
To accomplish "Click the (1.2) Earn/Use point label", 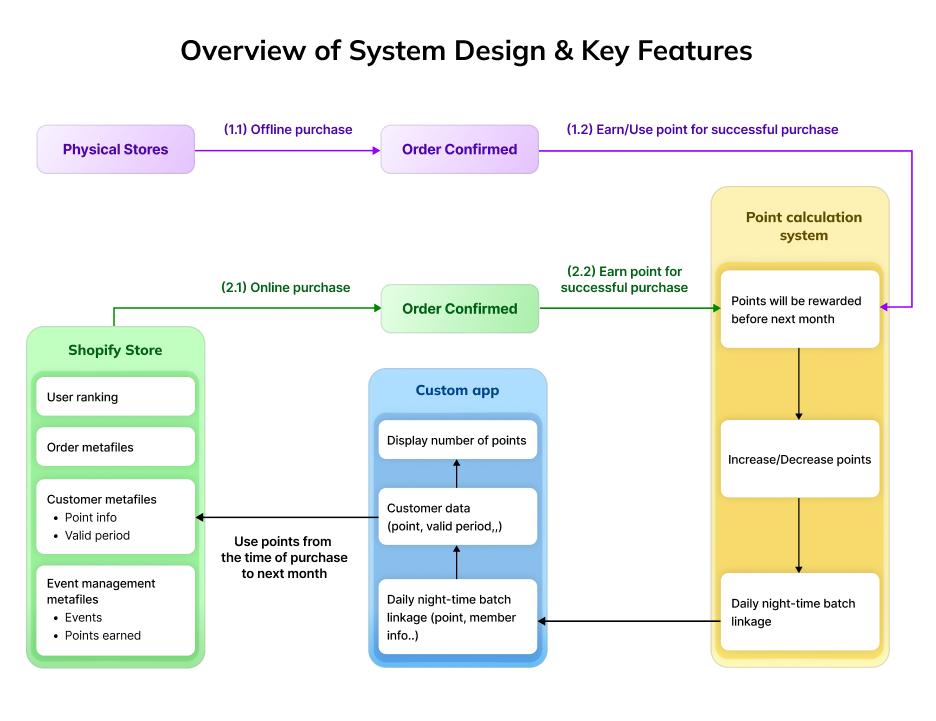I will 702,130.
